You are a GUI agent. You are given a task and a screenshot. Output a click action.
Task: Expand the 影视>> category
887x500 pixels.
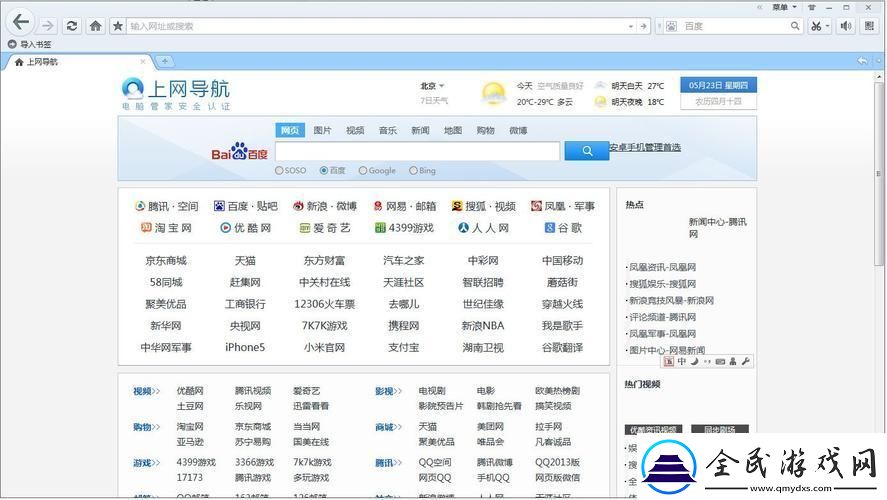388,391
